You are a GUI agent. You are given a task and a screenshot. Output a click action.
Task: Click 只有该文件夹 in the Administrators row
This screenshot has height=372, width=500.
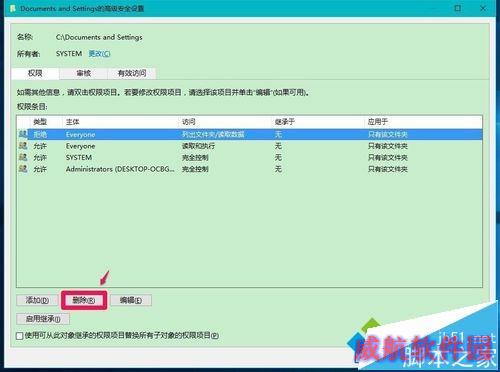[388, 169]
